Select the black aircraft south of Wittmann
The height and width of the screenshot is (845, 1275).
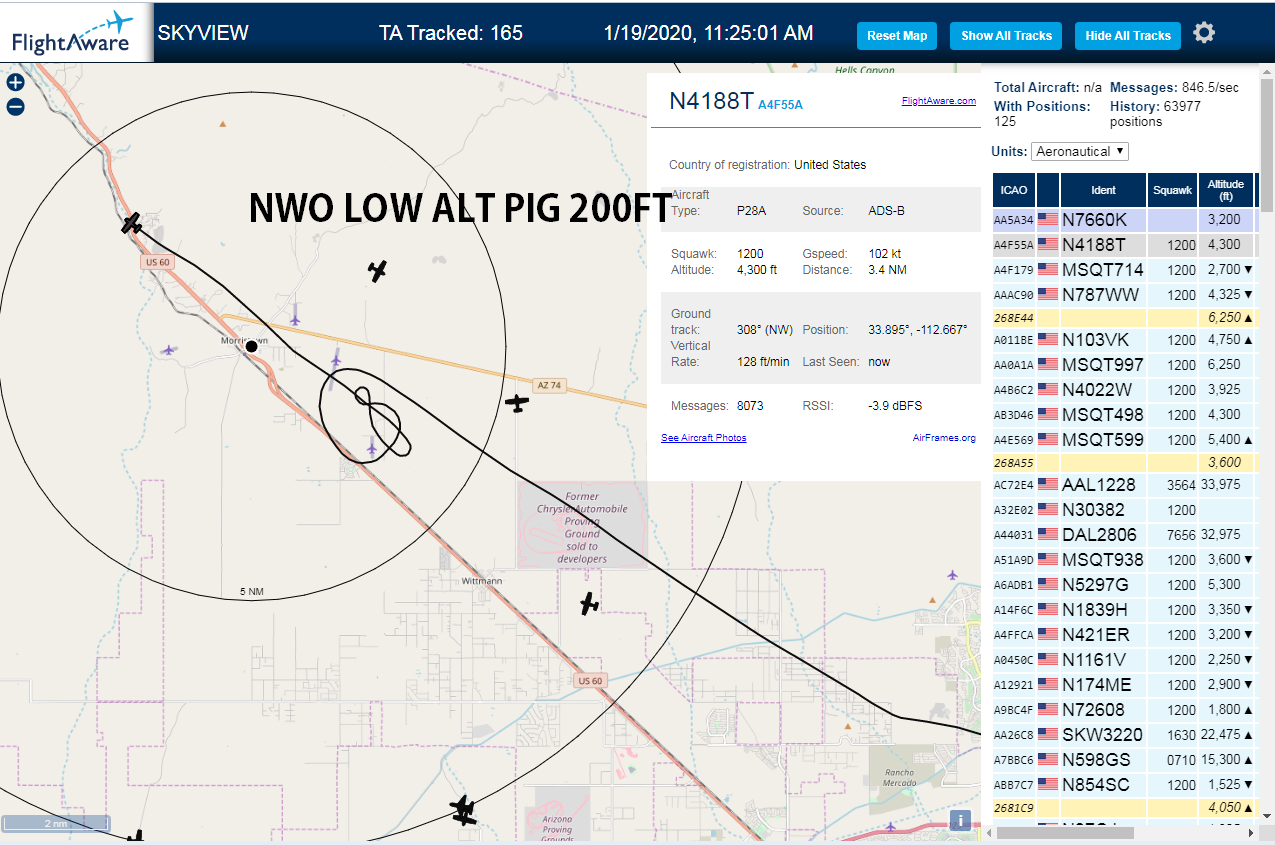[x=590, y=603]
